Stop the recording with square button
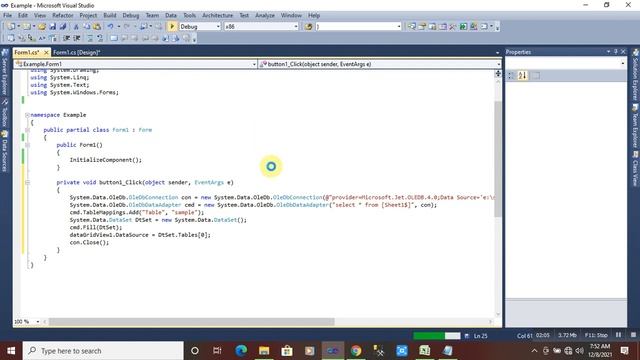Screen dimensions: 640x360 coord(633,335)
